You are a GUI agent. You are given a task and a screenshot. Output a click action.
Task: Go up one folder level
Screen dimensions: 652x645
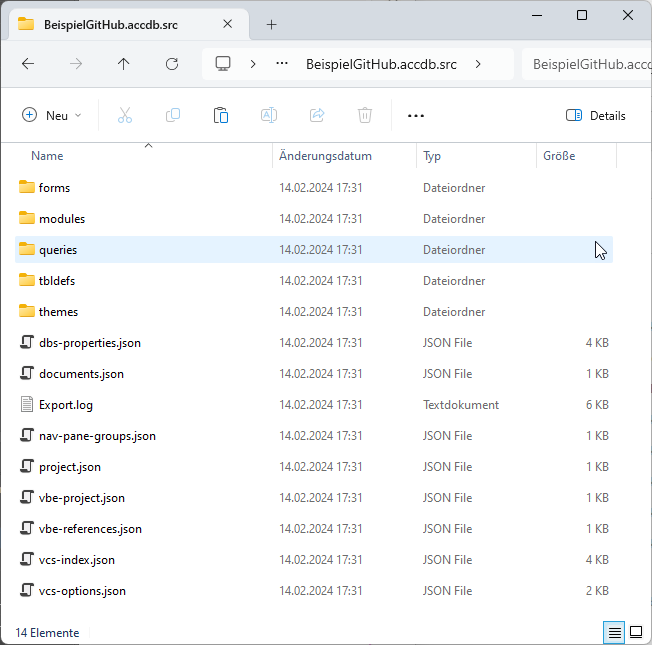(x=123, y=64)
